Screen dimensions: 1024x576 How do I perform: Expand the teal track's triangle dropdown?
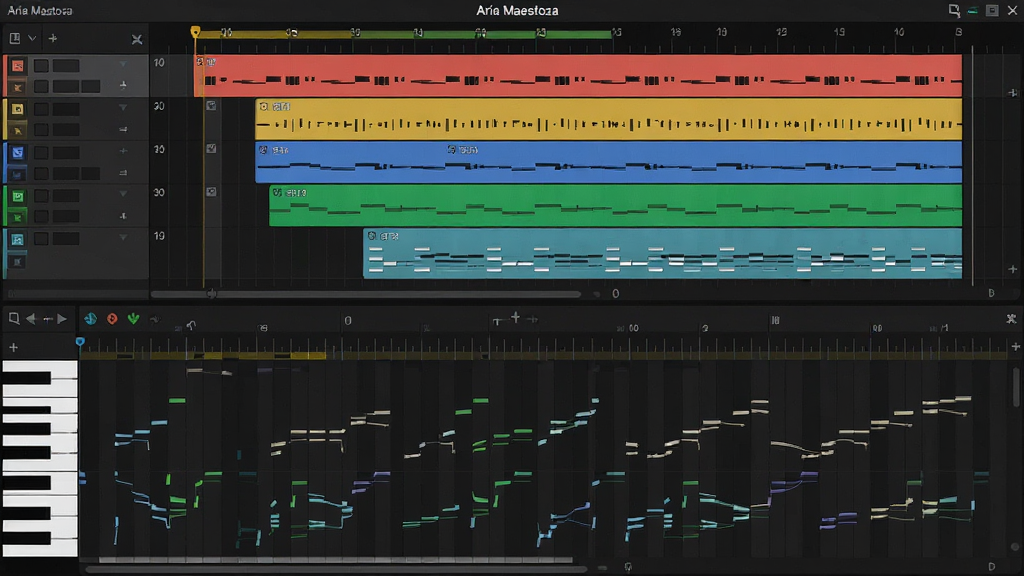click(x=123, y=237)
